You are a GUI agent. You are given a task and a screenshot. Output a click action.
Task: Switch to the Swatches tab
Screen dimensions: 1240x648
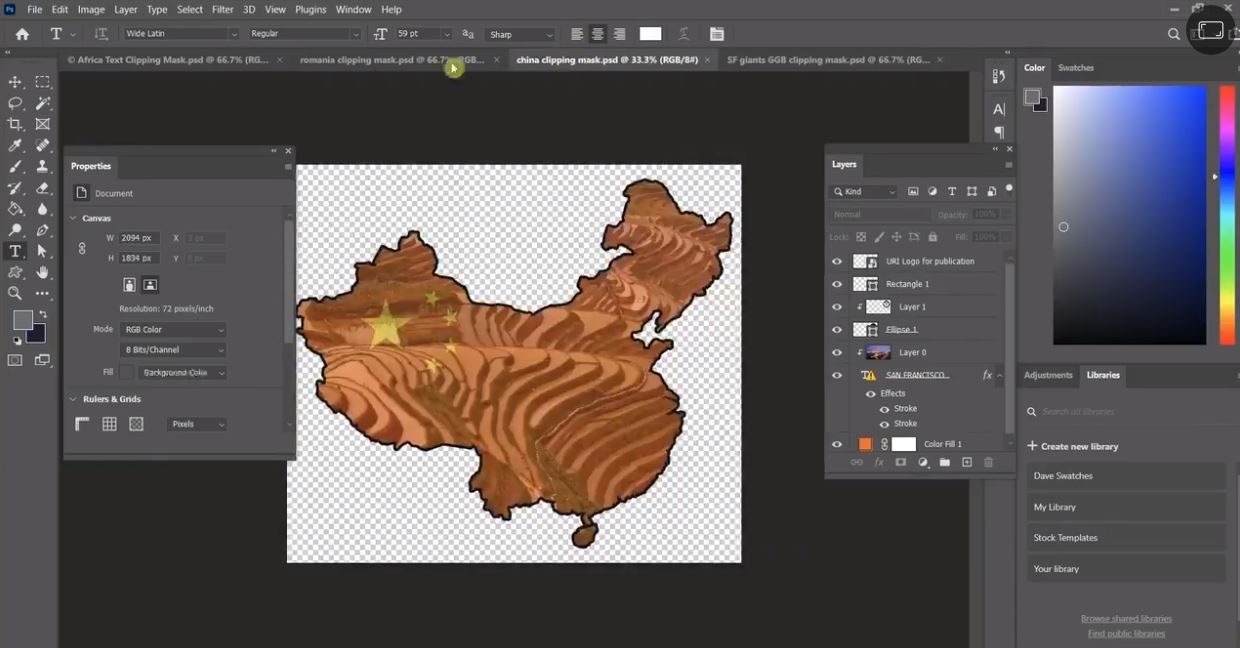click(1076, 68)
